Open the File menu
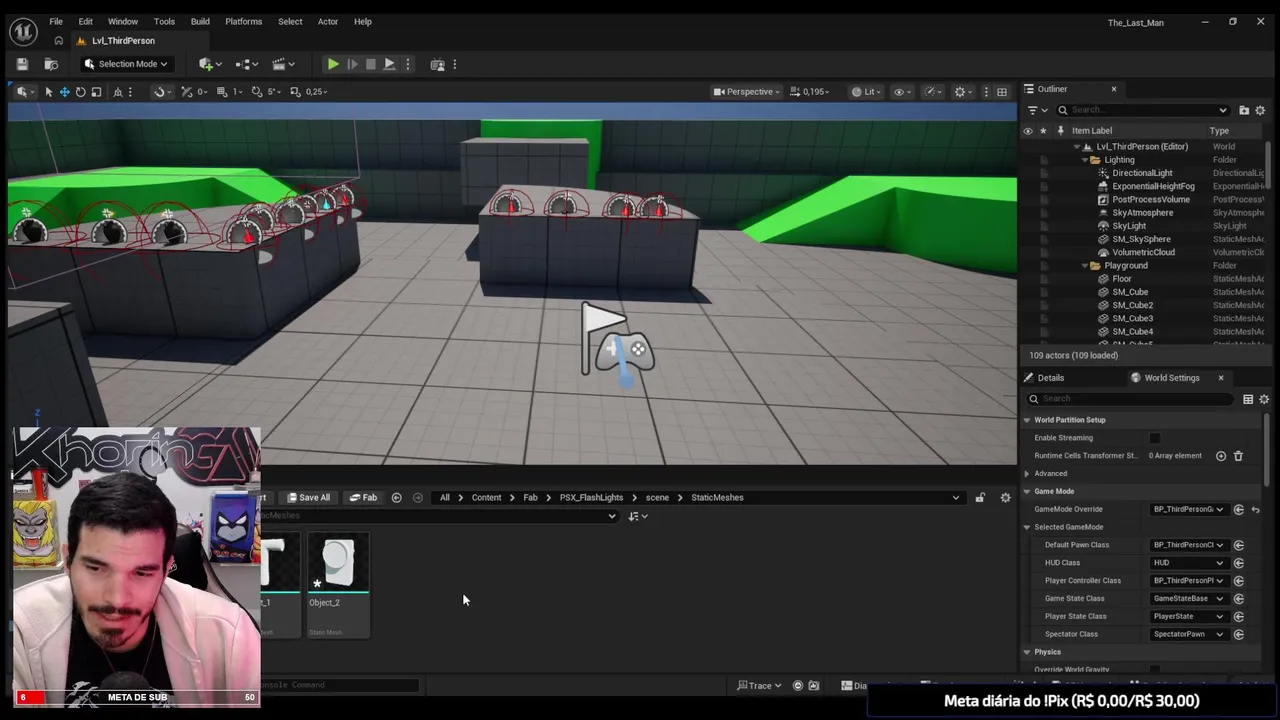 tap(56, 22)
